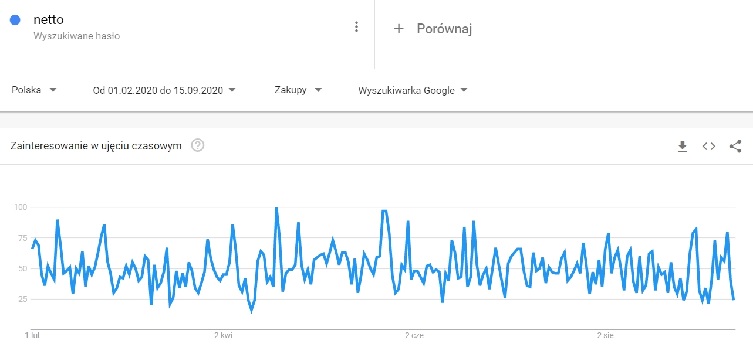The height and width of the screenshot is (364, 753).
Task: Click the blue dot beside netto
Action: 15,20
